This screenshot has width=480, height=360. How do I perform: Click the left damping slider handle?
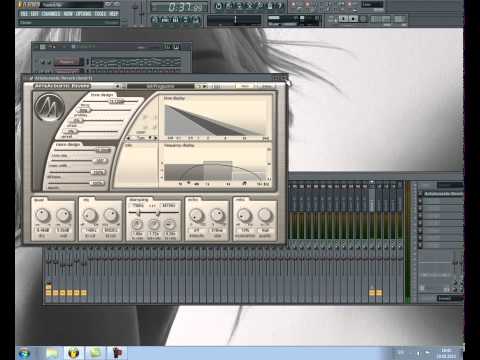(x=138, y=213)
